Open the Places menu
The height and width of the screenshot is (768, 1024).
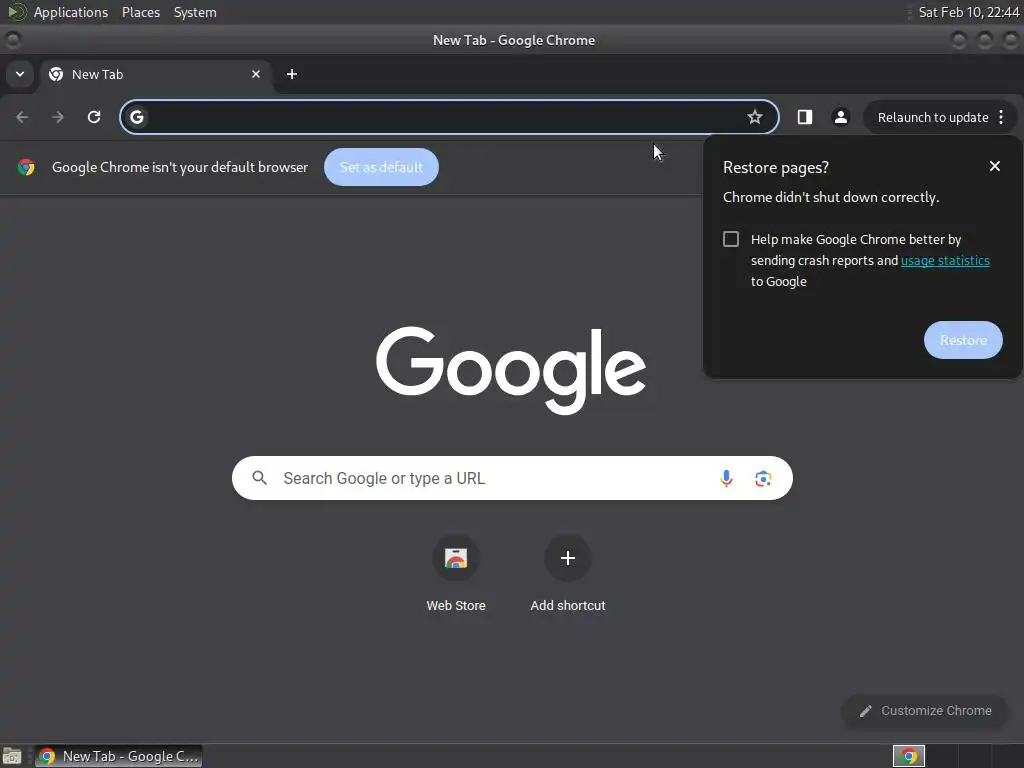pos(141,12)
